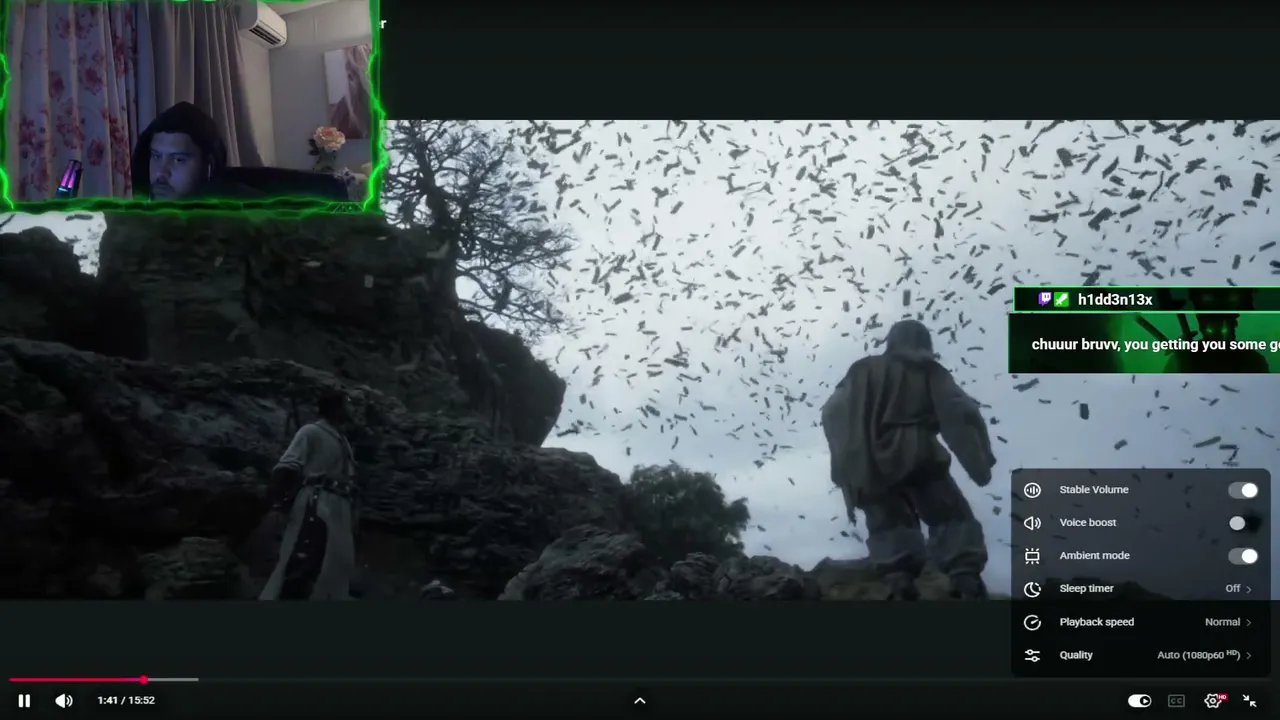Click the username "h1dd3n13x" in the alert
Viewport: 1280px width, 720px height.
coord(1115,300)
